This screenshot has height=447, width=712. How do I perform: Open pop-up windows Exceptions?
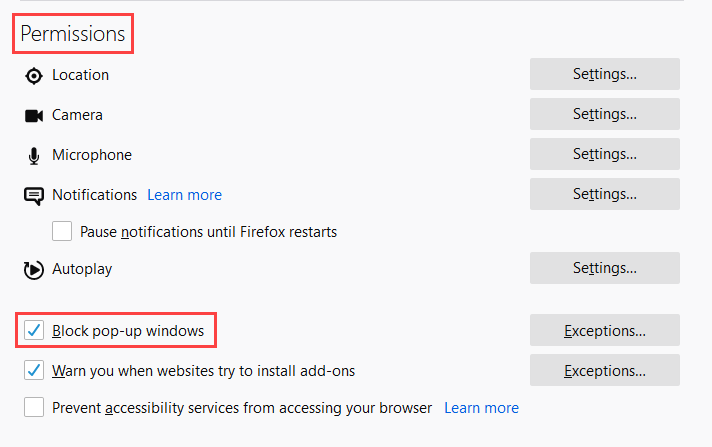click(604, 330)
